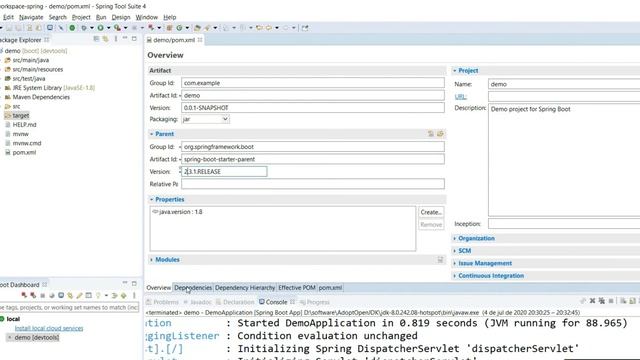The image size is (640, 360).
Task: Click the Run External Tools toolbar icon
Action: 117,28
